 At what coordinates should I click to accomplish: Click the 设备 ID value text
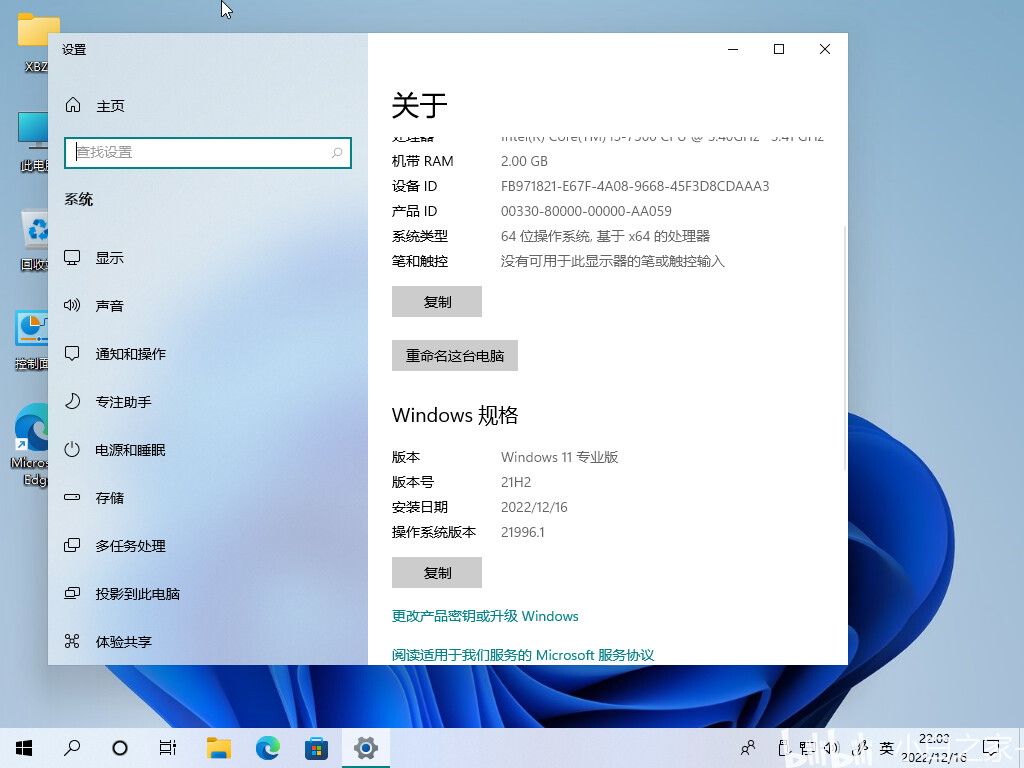pyautogui.click(x=635, y=186)
